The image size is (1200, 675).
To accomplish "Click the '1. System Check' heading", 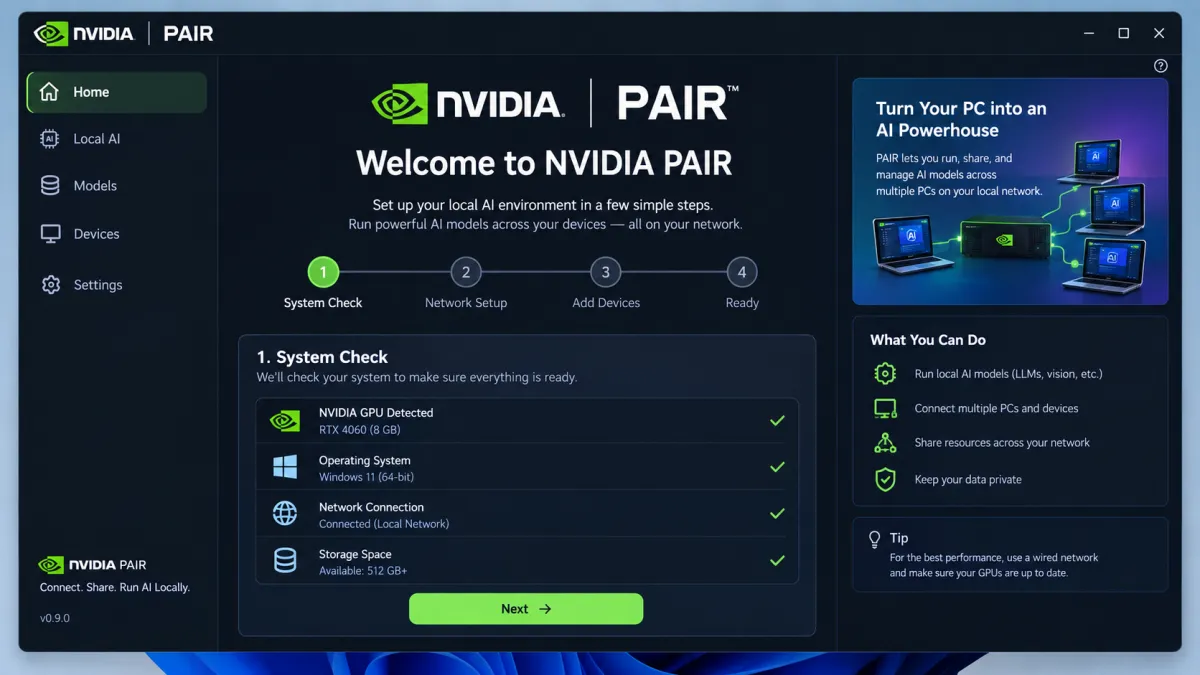I will (x=322, y=357).
